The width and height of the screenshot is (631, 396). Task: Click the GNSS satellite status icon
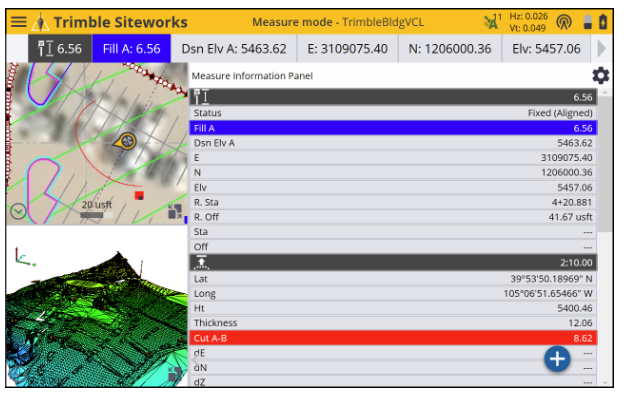(x=492, y=22)
